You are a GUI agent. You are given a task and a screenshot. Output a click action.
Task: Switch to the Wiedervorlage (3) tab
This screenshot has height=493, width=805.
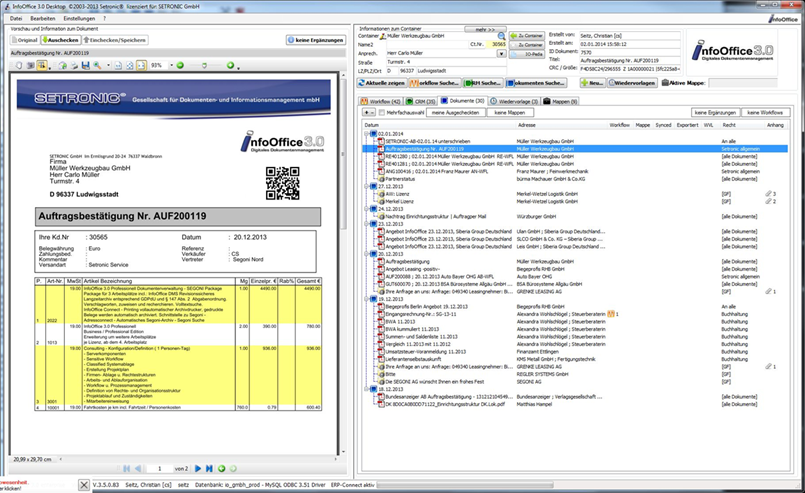click(x=514, y=101)
